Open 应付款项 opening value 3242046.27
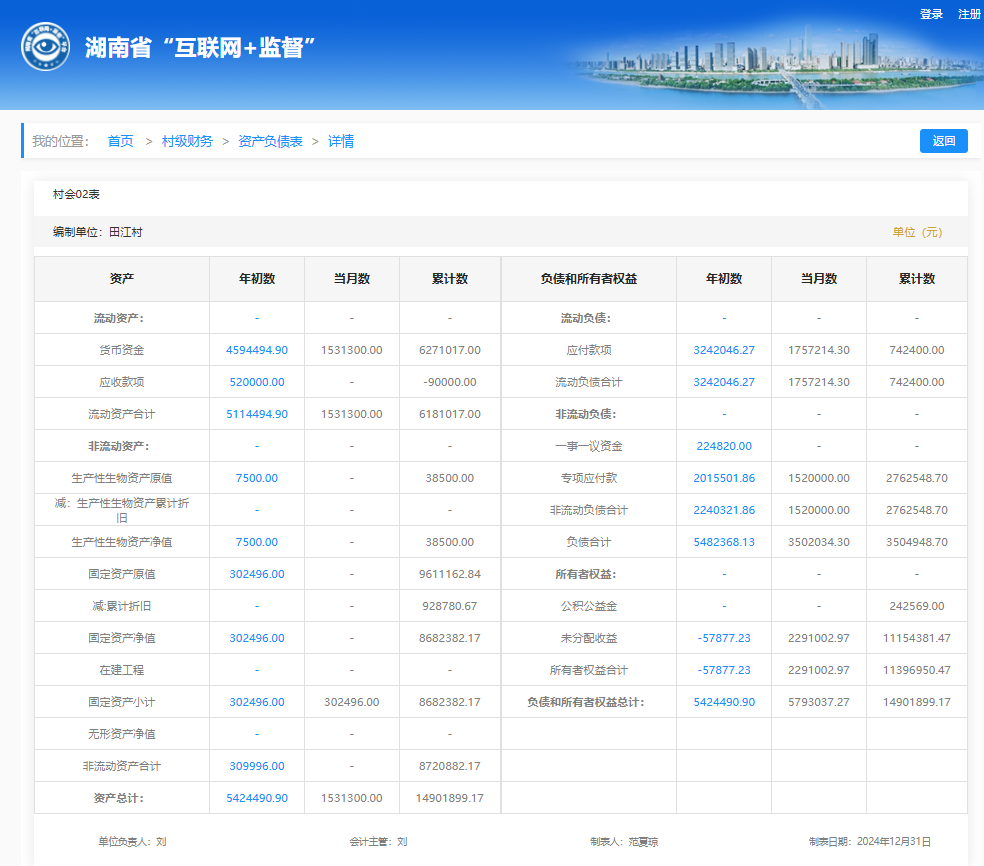The height and width of the screenshot is (866, 984). coord(724,350)
